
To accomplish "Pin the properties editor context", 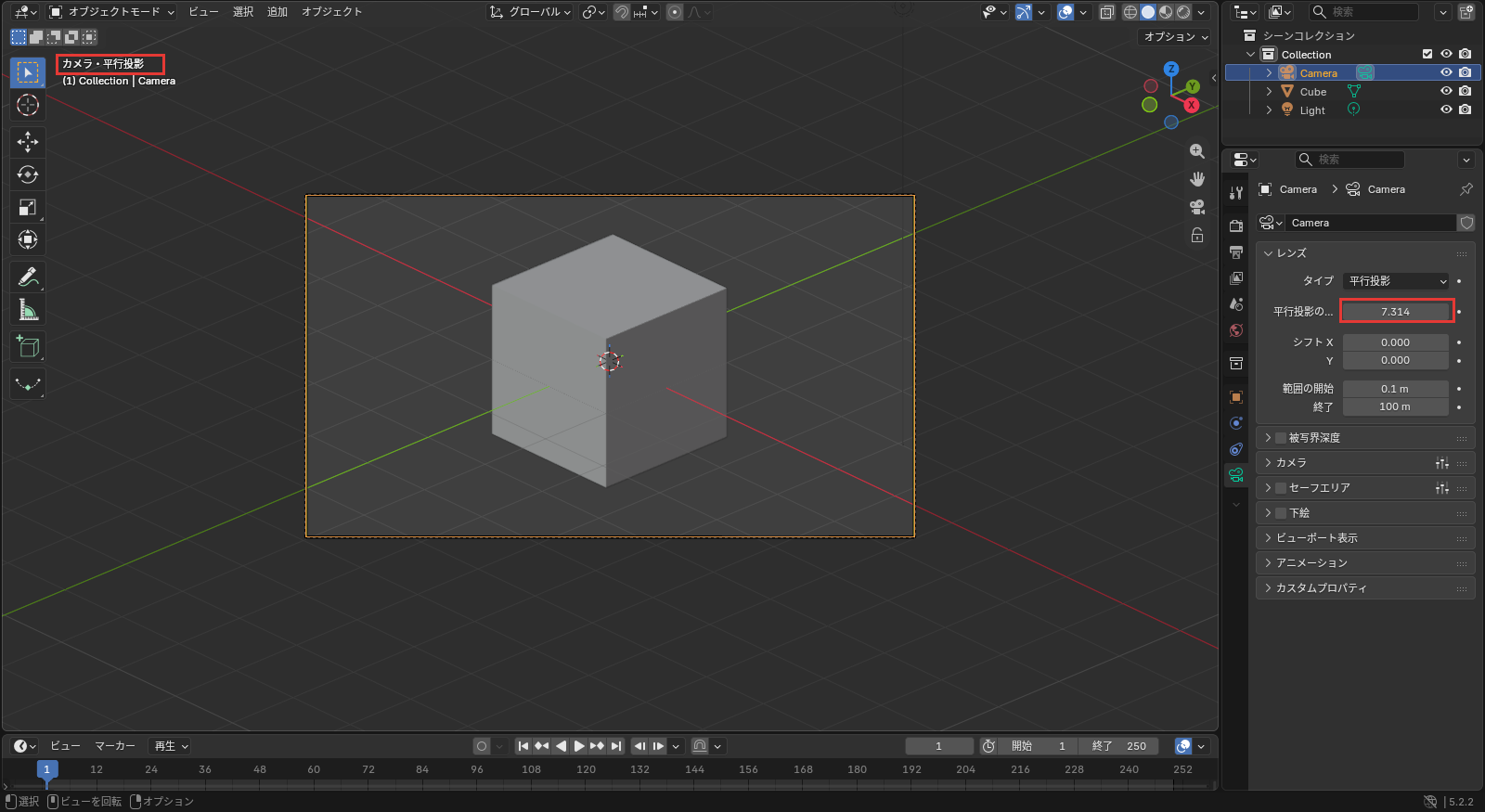I will pyautogui.click(x=1466, y=189).
